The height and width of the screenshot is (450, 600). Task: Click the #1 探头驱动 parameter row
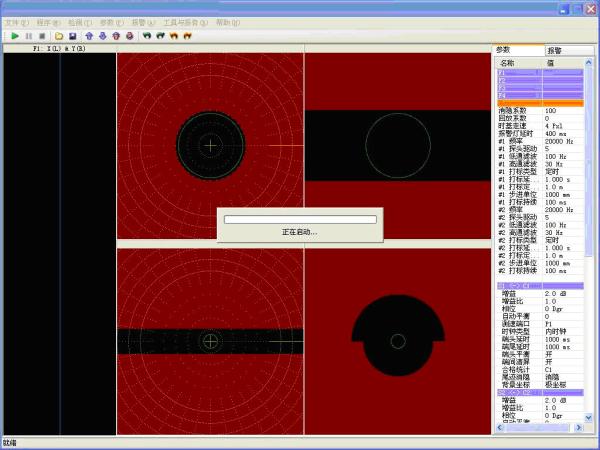[x=540, y=149]
